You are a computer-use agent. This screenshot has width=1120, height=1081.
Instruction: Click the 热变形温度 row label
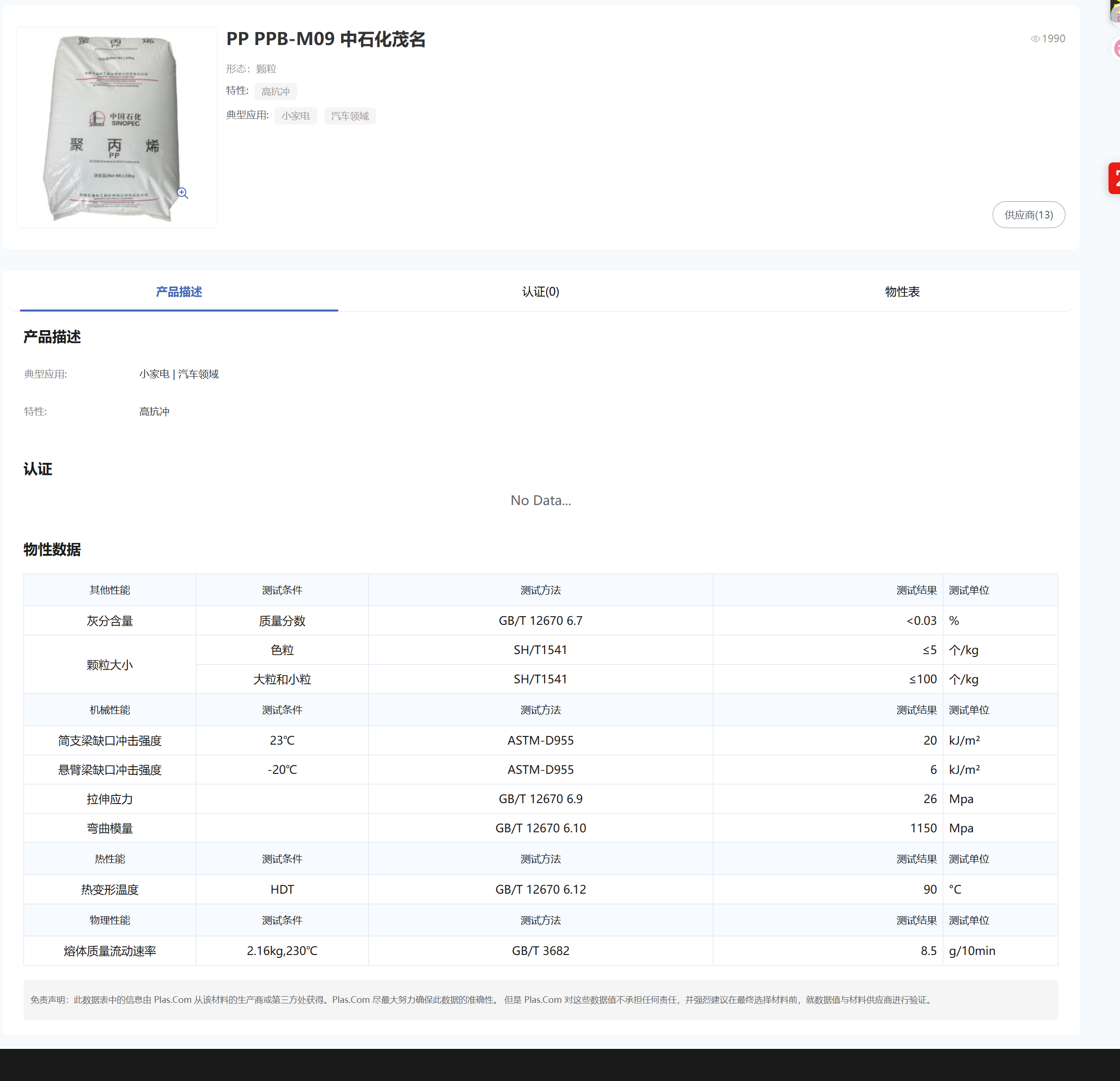[x=110, y=889]
